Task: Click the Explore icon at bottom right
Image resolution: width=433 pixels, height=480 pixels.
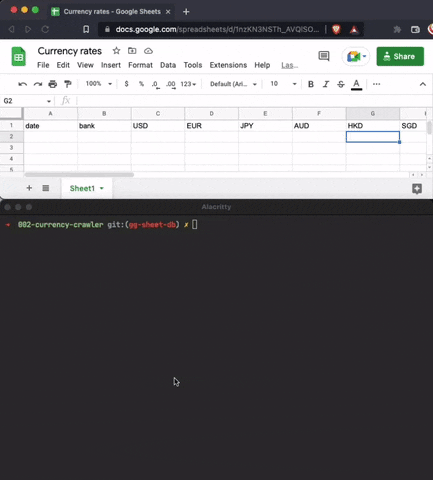Action: click(x=417, y=189)
